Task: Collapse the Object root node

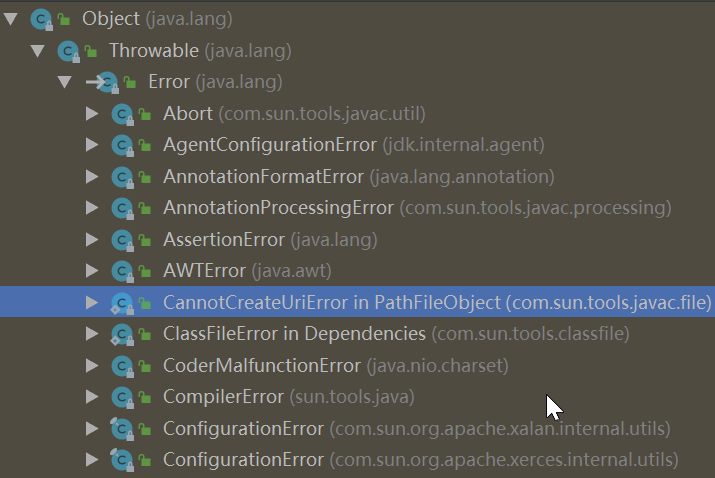Action: [x=11, y=18]
